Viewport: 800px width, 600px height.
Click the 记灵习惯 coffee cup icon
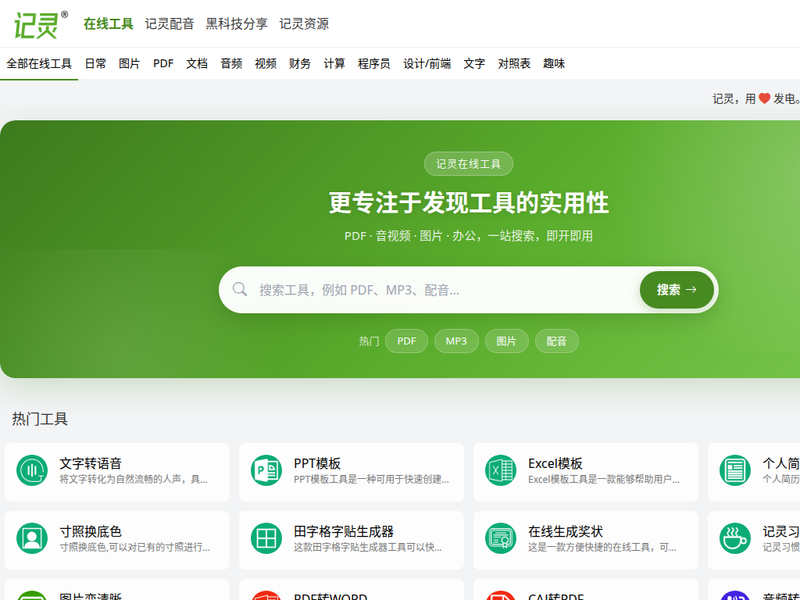coord(735,538)
